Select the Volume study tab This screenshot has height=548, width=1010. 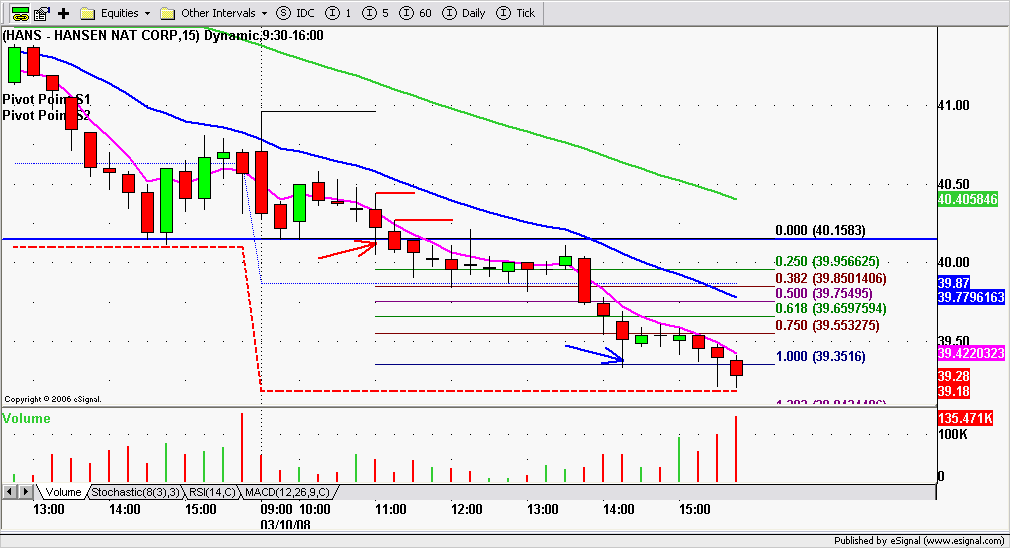pos(63,492)
